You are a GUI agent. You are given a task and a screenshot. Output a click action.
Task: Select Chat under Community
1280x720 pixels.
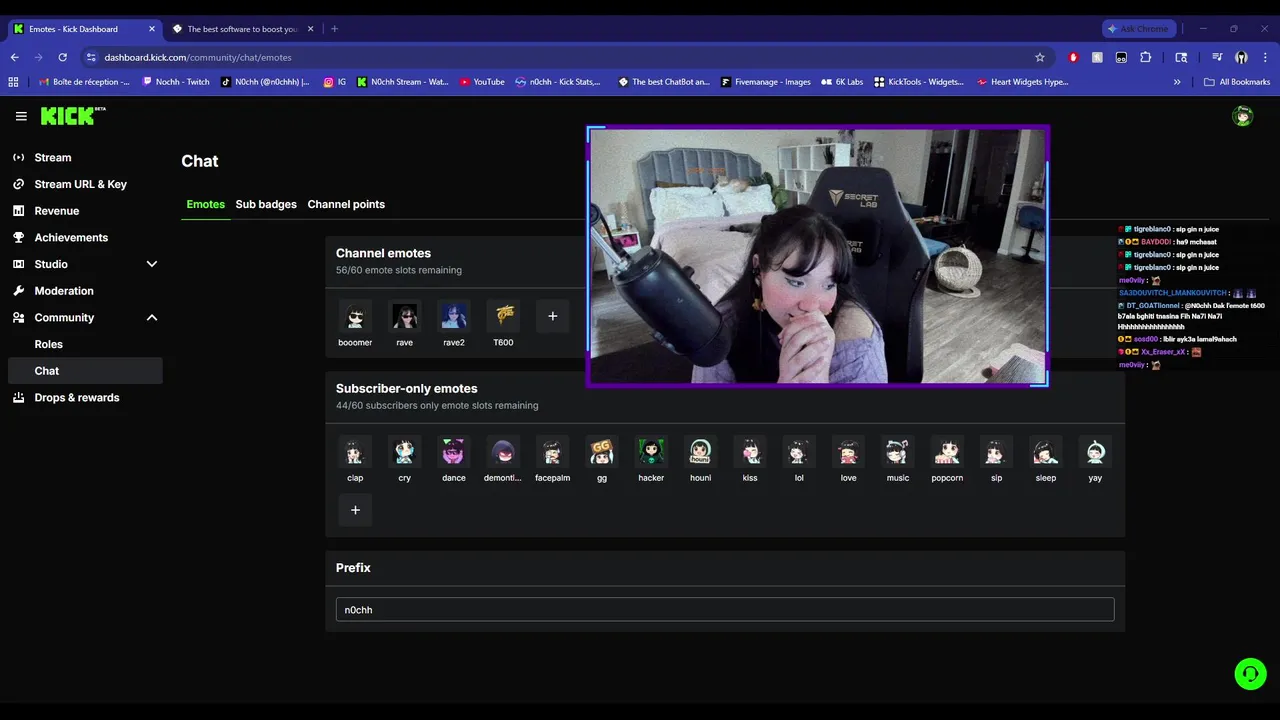(84, 371)
